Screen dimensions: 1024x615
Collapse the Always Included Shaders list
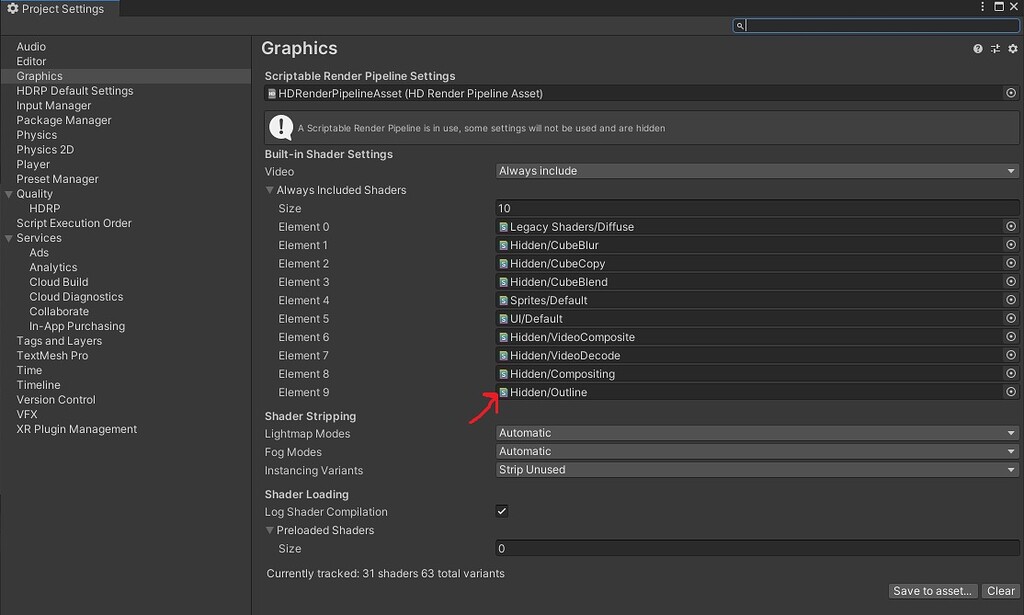click(270, 190)
